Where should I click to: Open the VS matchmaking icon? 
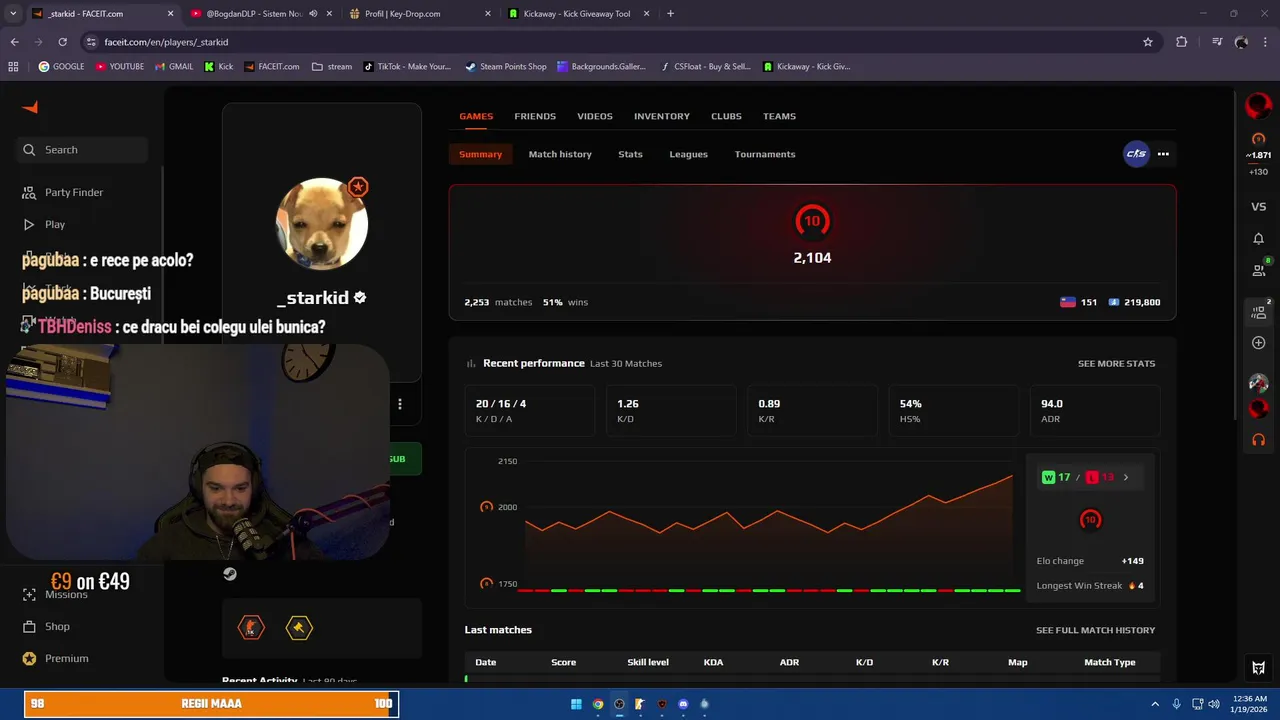tap(1258, 207)
